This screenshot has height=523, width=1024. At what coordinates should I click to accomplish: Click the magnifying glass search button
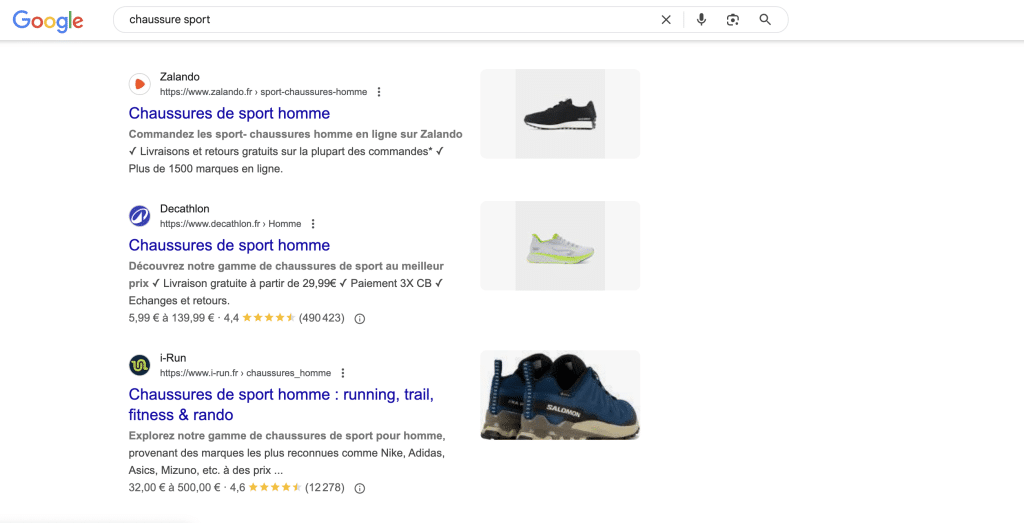click(x=765, y=20)
